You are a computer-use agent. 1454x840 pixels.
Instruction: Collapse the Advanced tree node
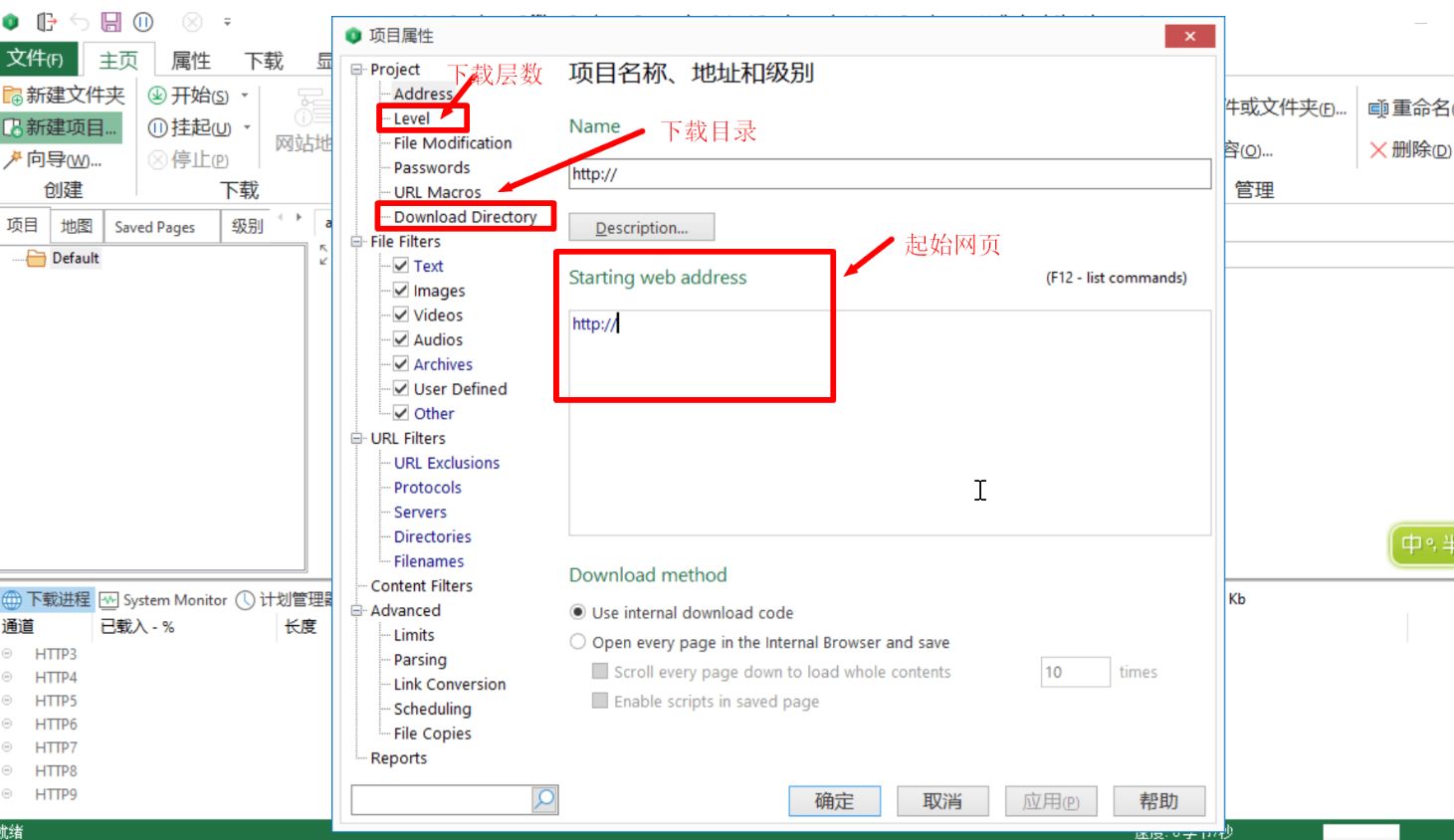pyautogui.click(x=356, y=610)
